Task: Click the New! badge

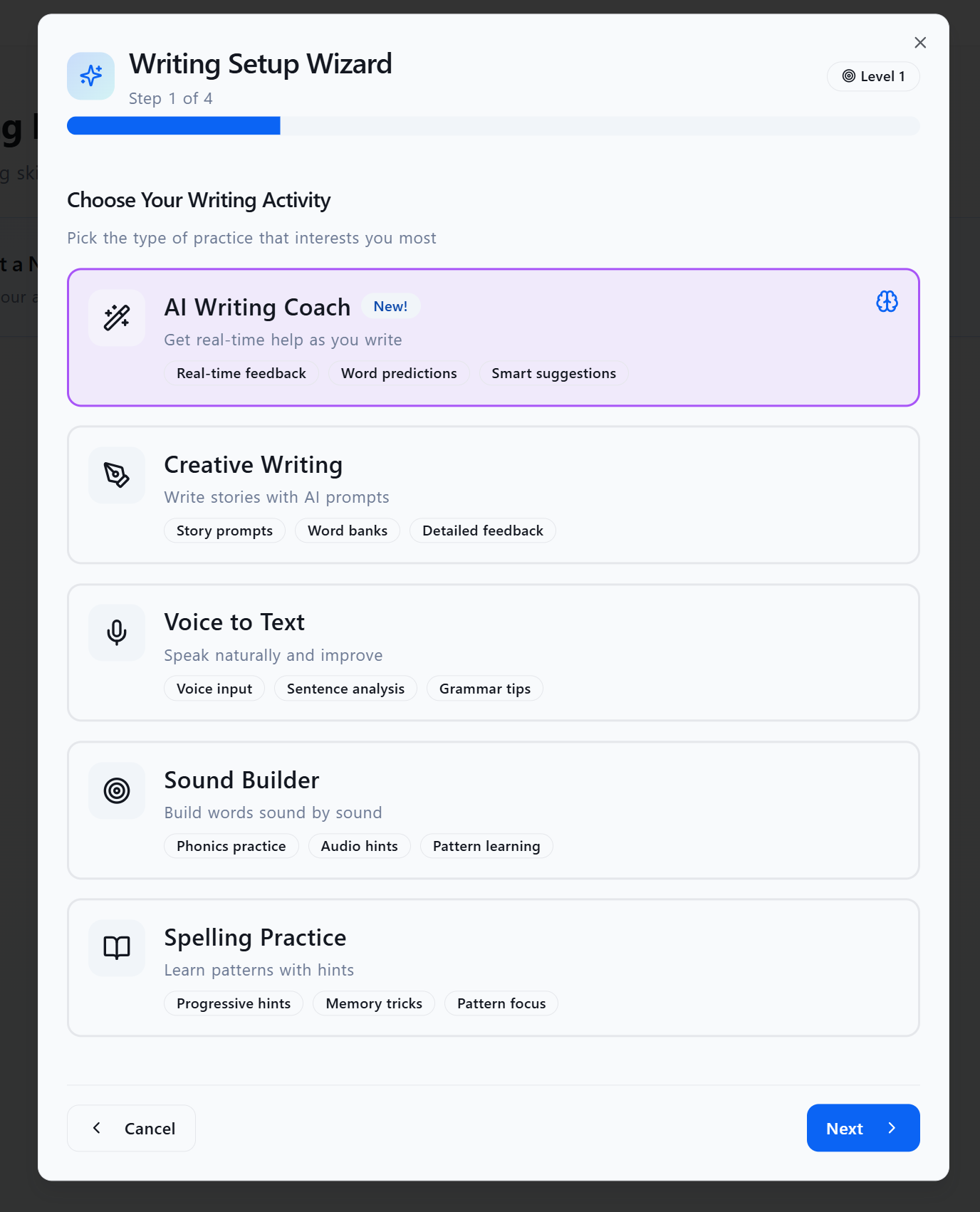Action: tap(390, 306)
